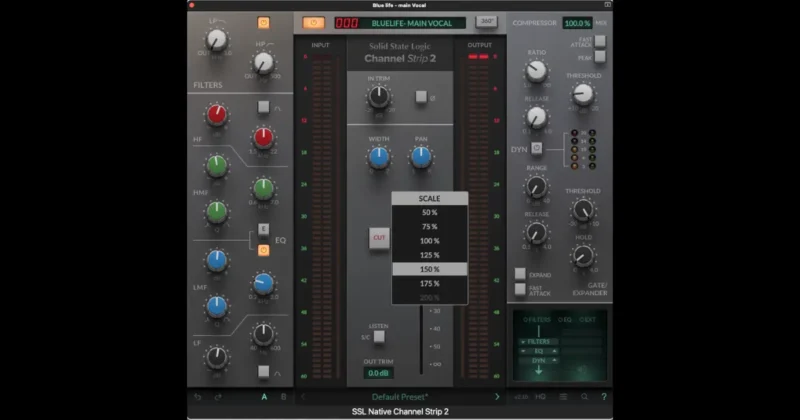
Task: Click the black LF gain knob
Action: (x=216, y=357)
